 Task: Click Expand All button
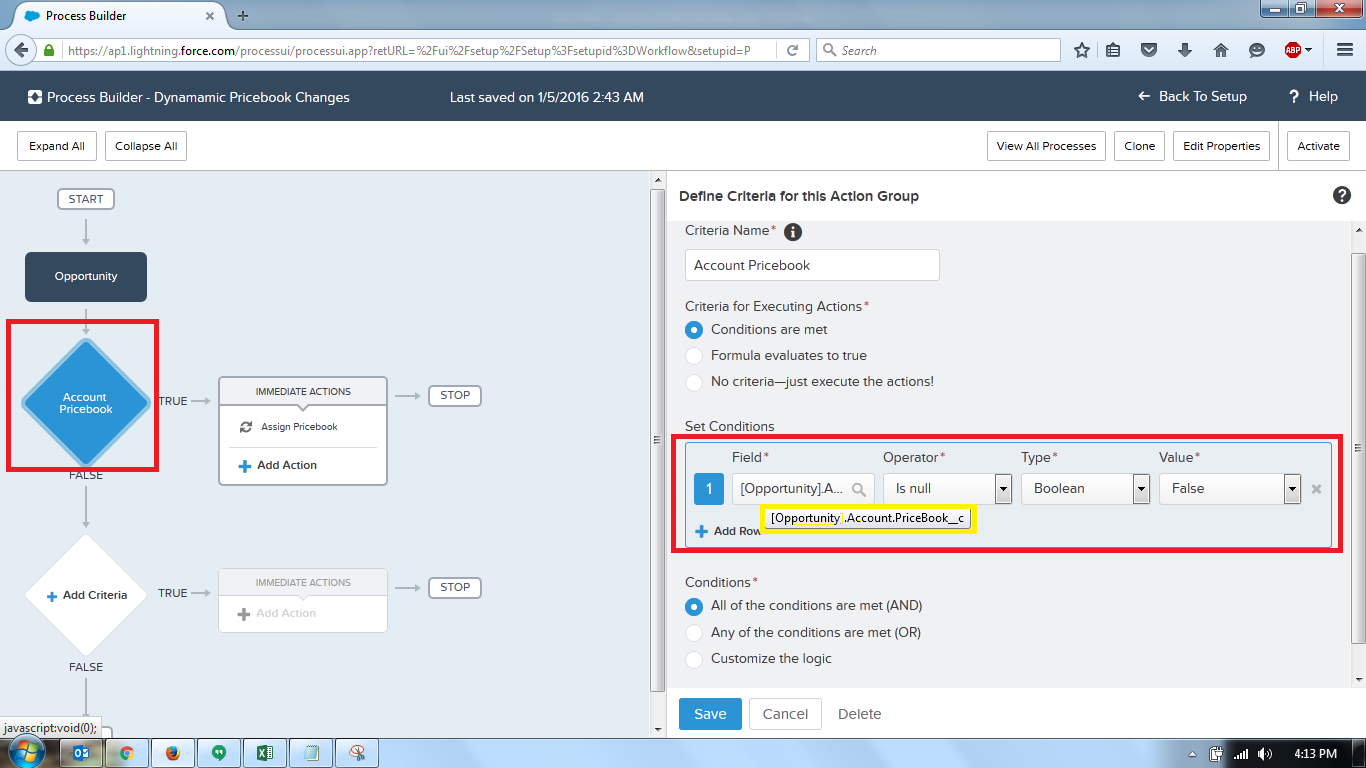[x=57, y=146]
